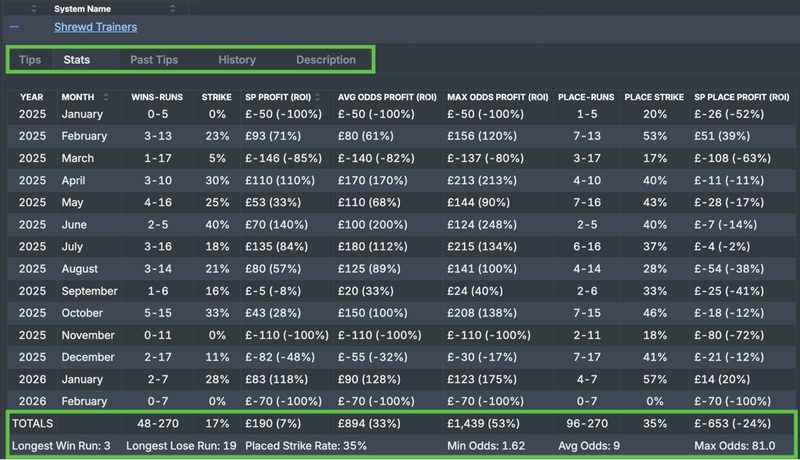Click SP place profit £-108 (-63%)
This screenshot has width=800, height=460.
[733, 158]
